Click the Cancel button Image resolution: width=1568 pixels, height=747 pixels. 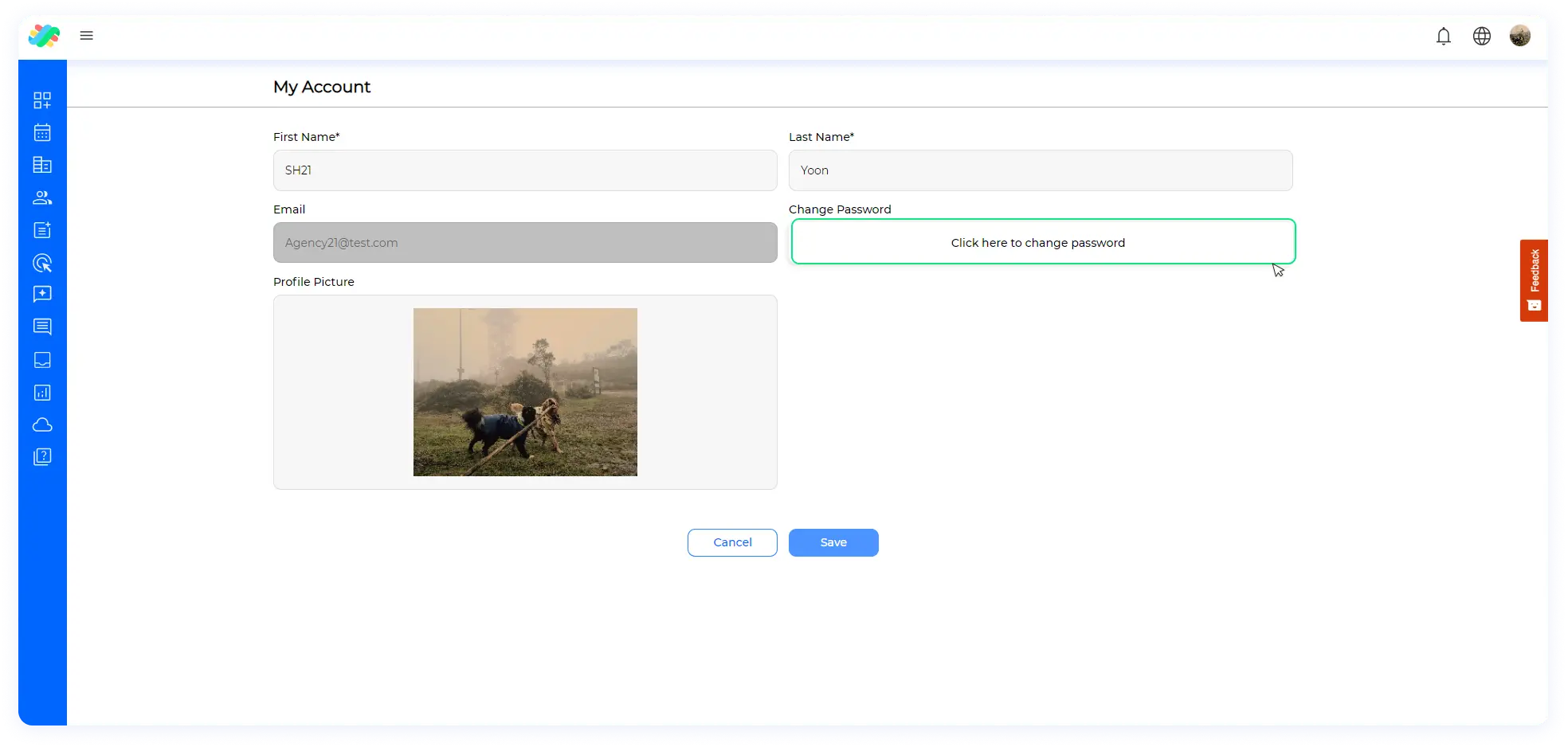click(732, 542)
